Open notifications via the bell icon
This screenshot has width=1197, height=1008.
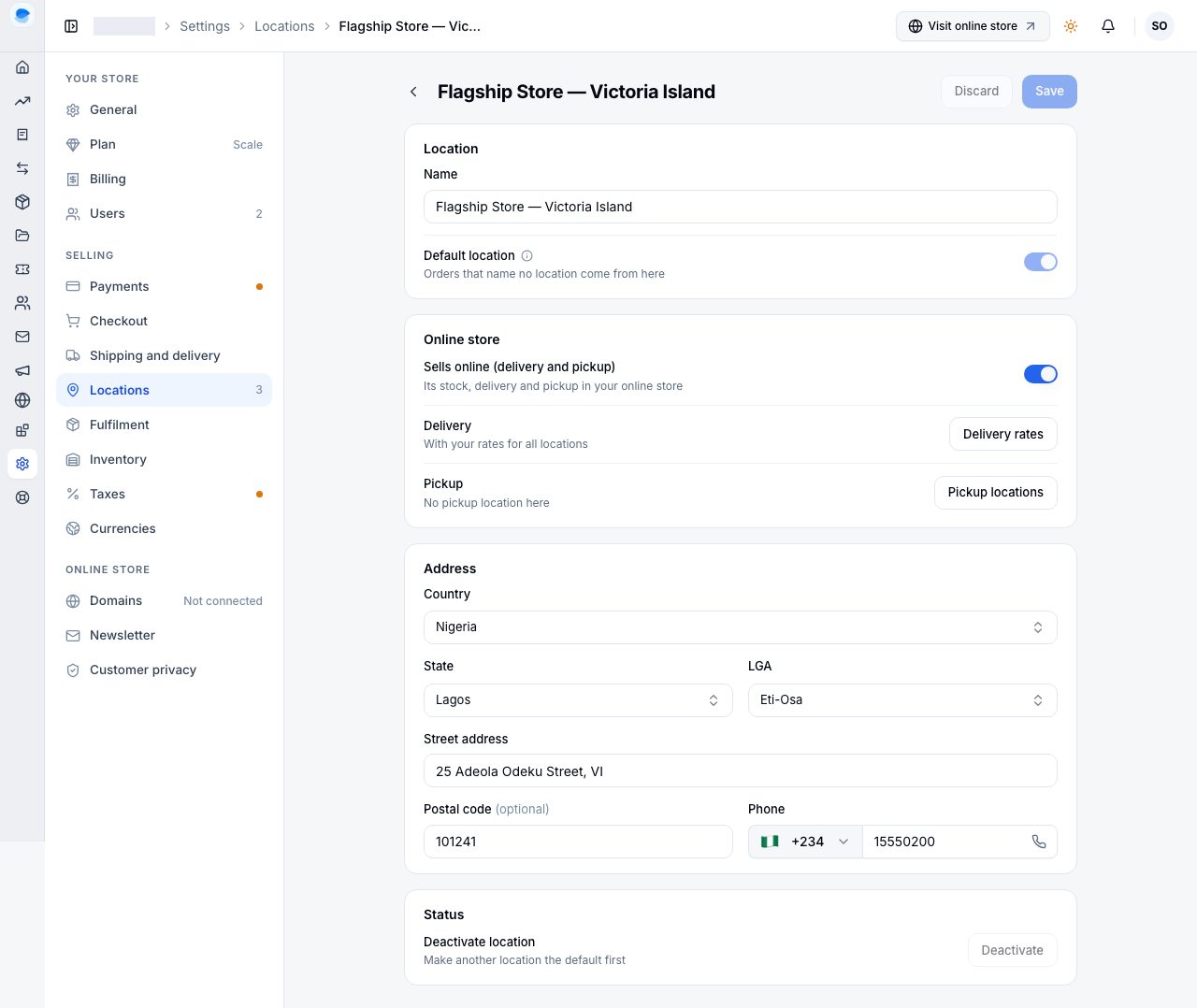[x=1108, y=26]
